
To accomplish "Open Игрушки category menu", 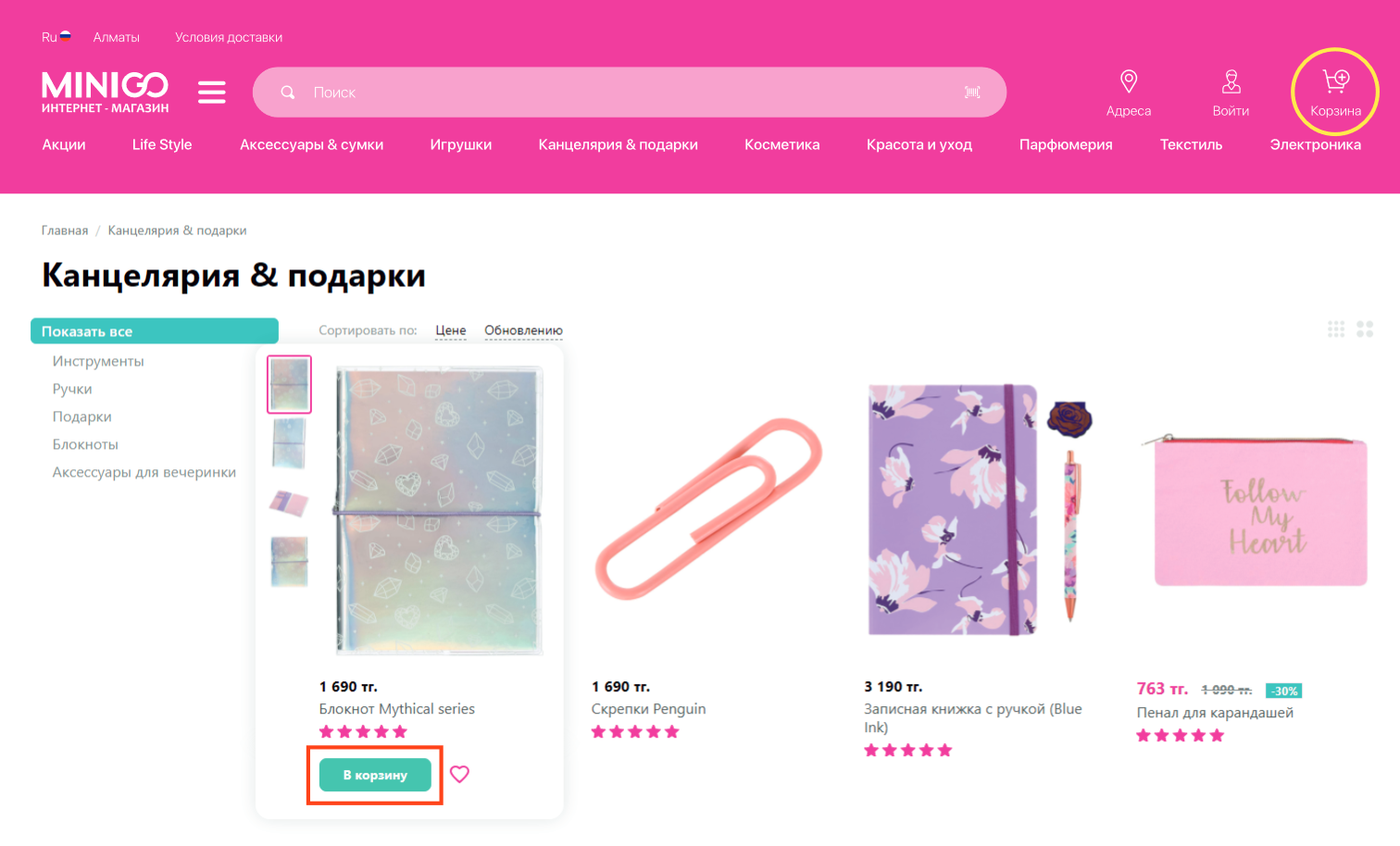I will [x=460, y=144].
